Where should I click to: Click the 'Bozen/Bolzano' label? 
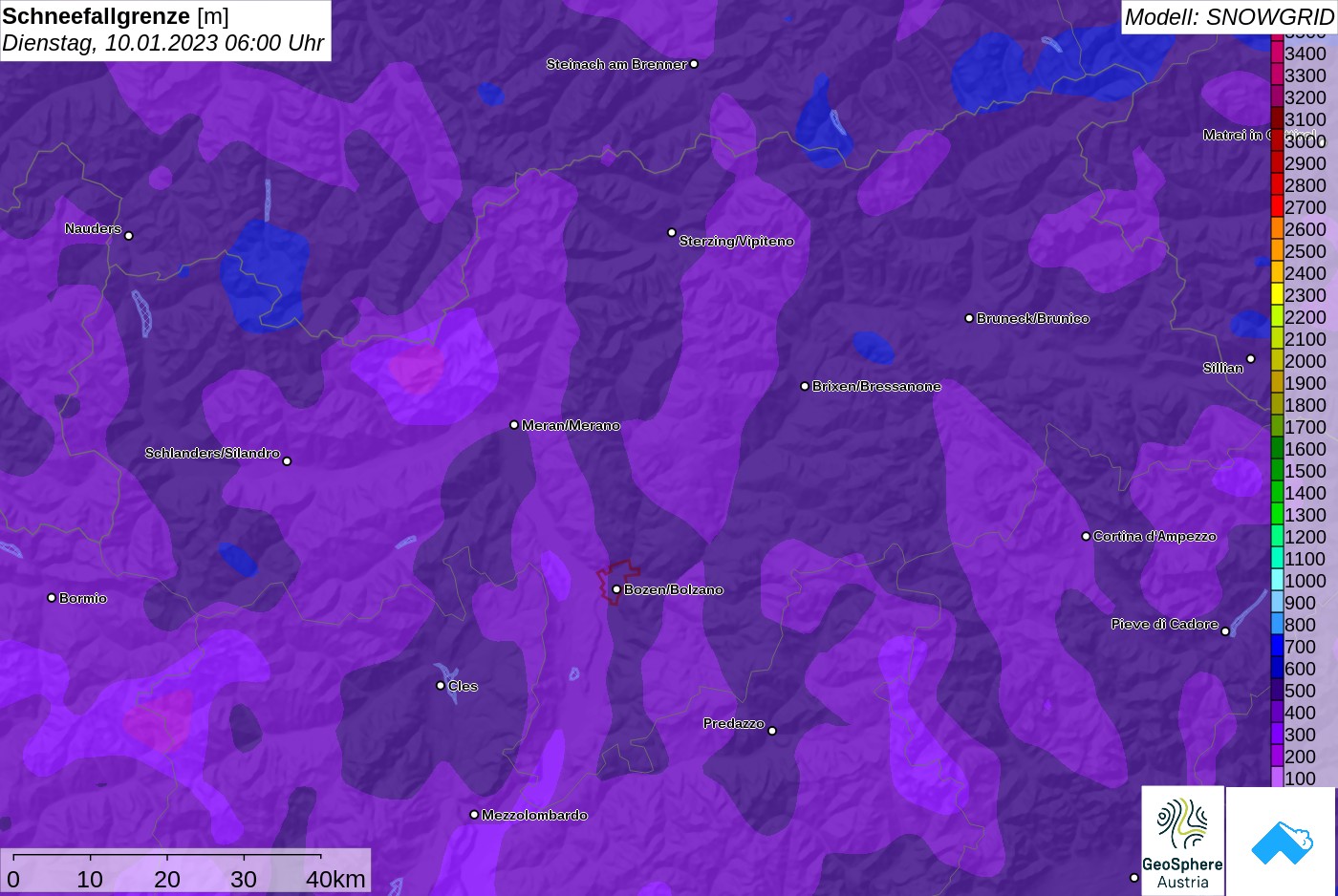674,589
